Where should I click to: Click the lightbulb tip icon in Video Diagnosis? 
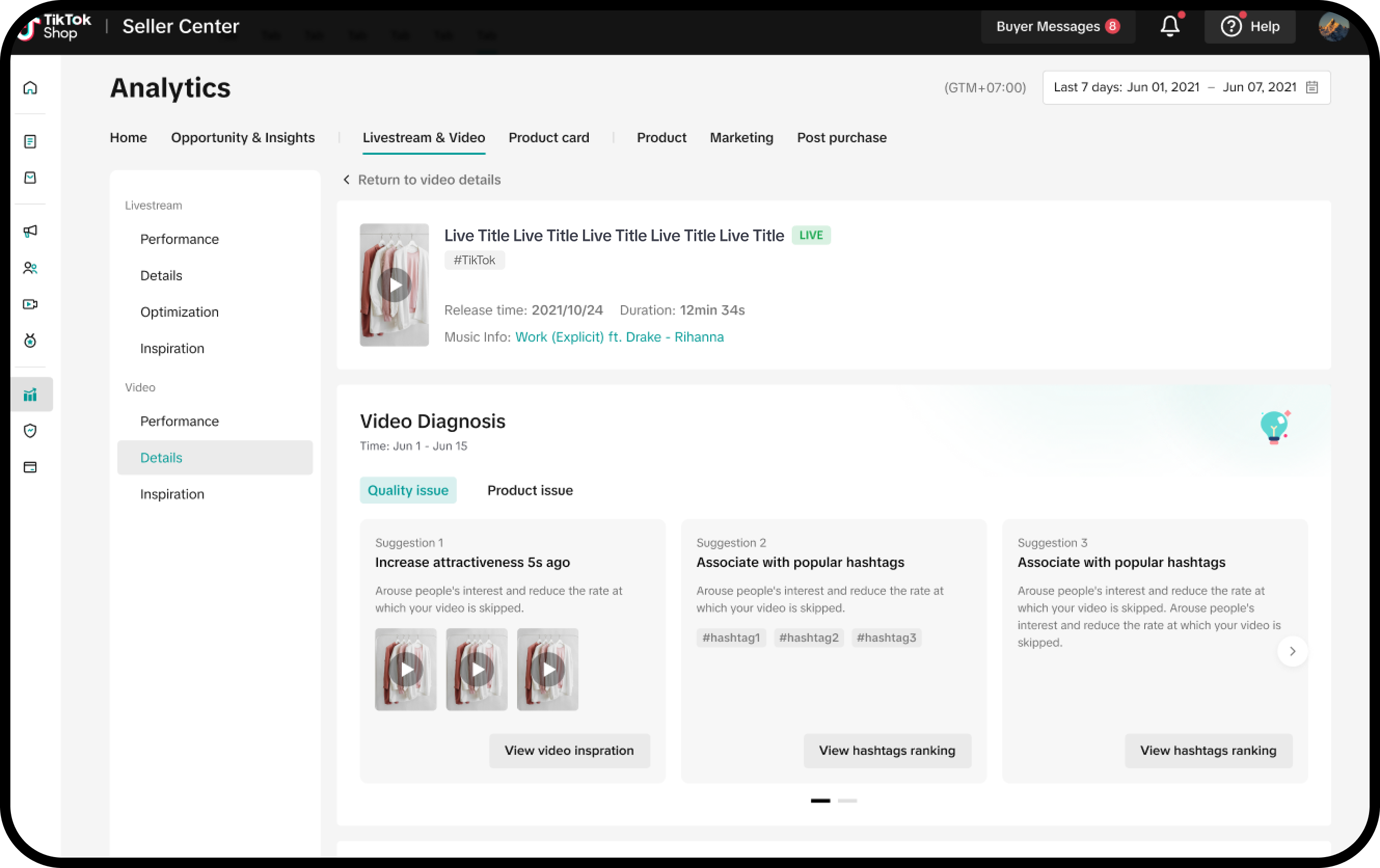(x=1275, y=427)
